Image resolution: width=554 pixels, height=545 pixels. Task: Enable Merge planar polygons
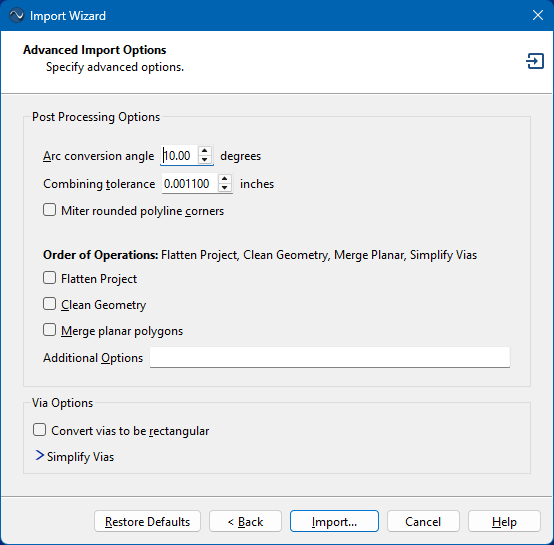tap(49, 330)
